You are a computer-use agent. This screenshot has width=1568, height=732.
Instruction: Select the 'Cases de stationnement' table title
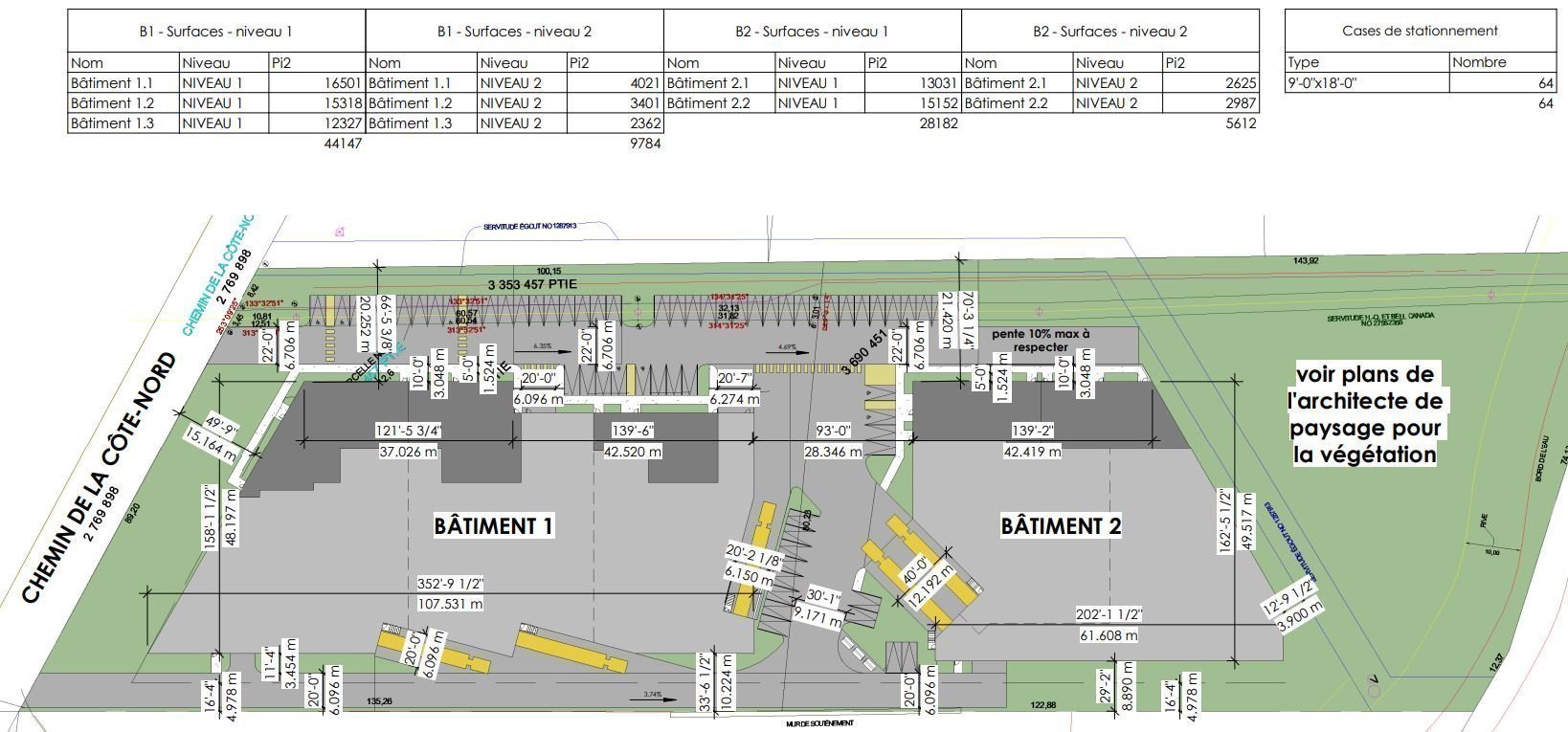[x=1420, y=31]
